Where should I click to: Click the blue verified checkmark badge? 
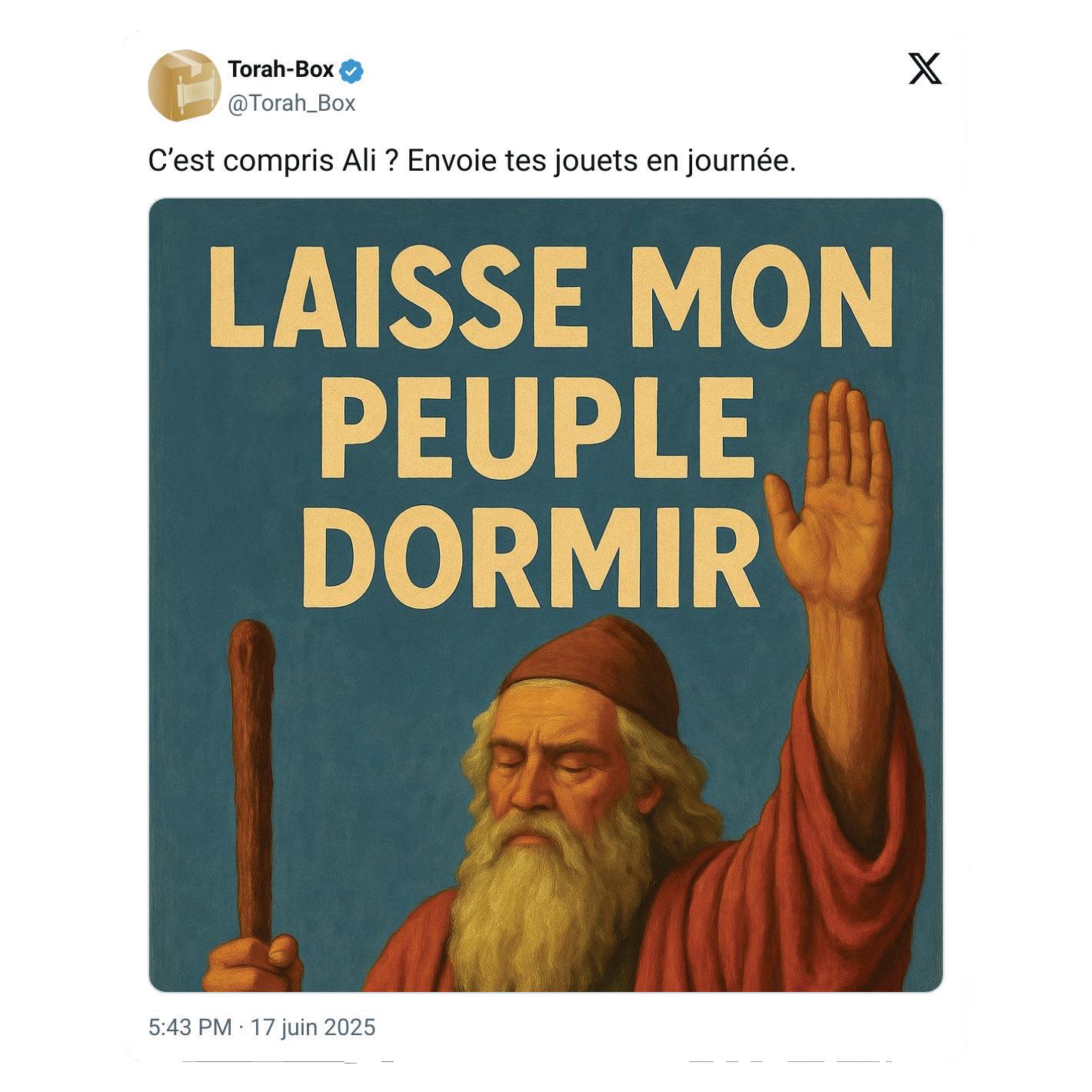pos(352,71)
